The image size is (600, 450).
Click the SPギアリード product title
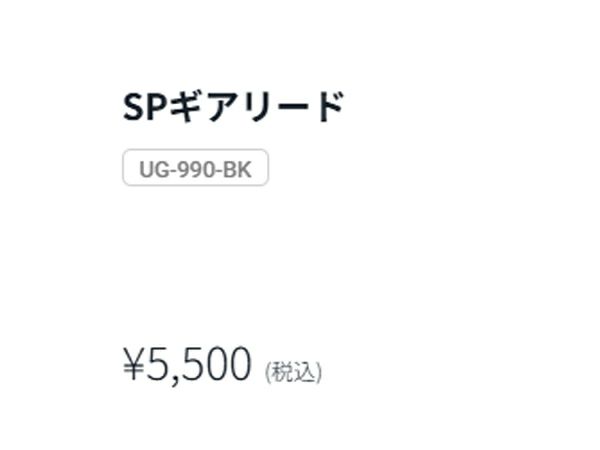pos(233,107)
